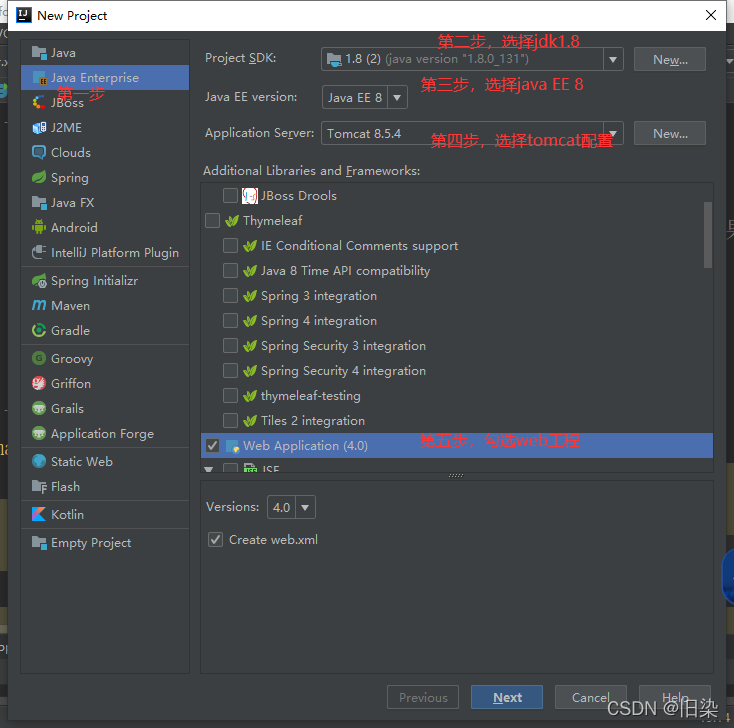Select the Web Application (4.0) row

pos(457,446)
